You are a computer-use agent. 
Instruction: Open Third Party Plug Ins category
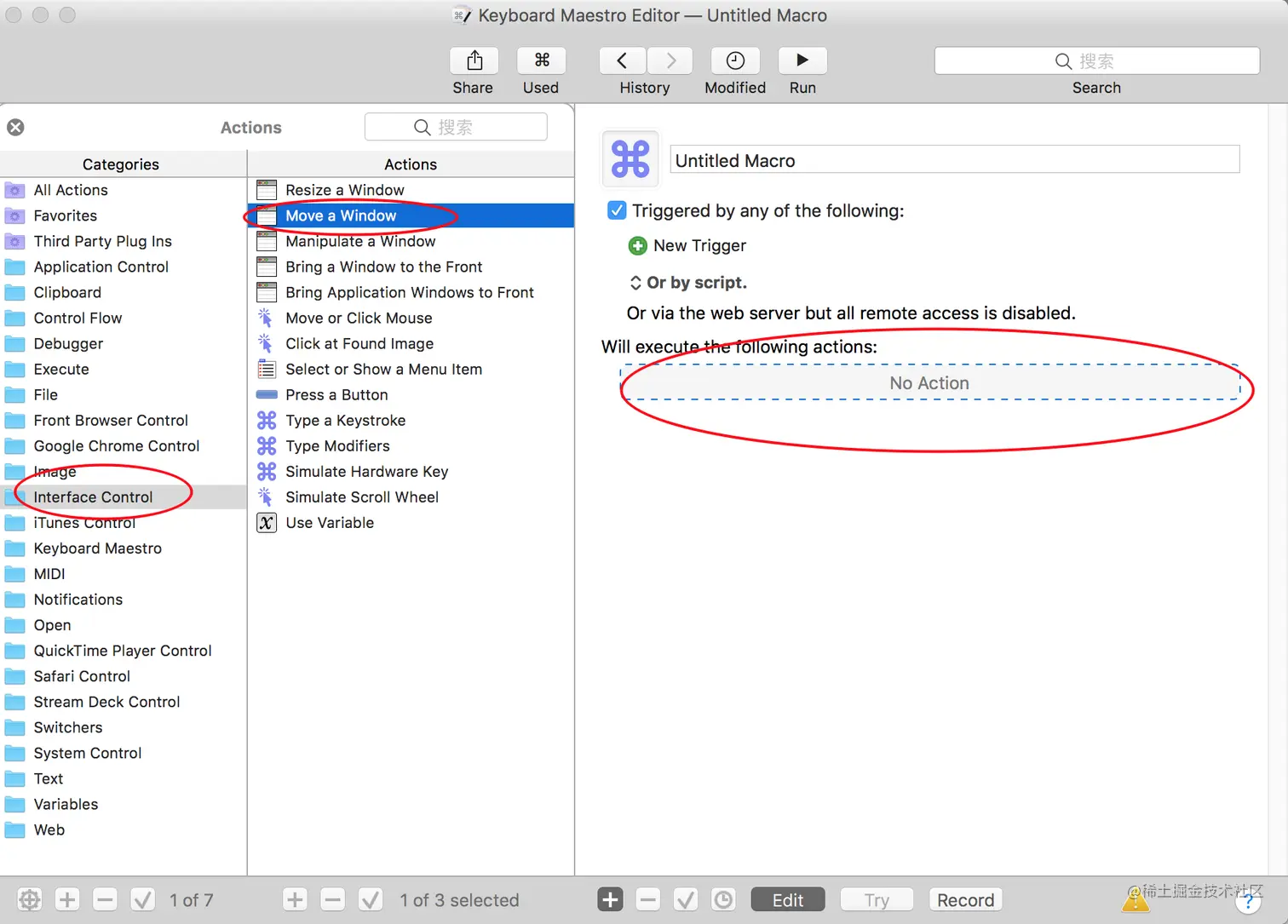point(124,241)
